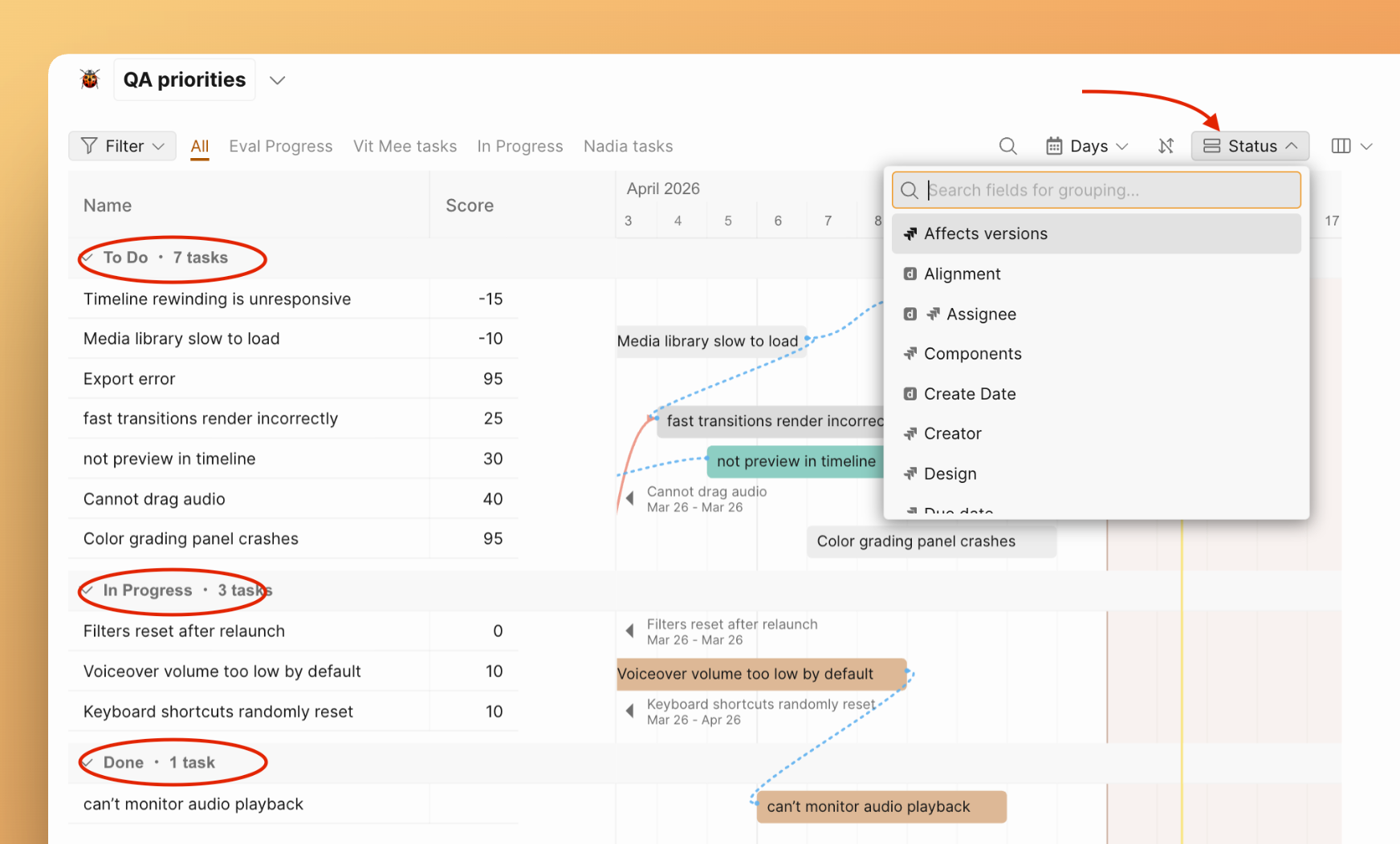Click left arrow beside Keyboard shortcuts randomly reset

(x=630, y=712)
